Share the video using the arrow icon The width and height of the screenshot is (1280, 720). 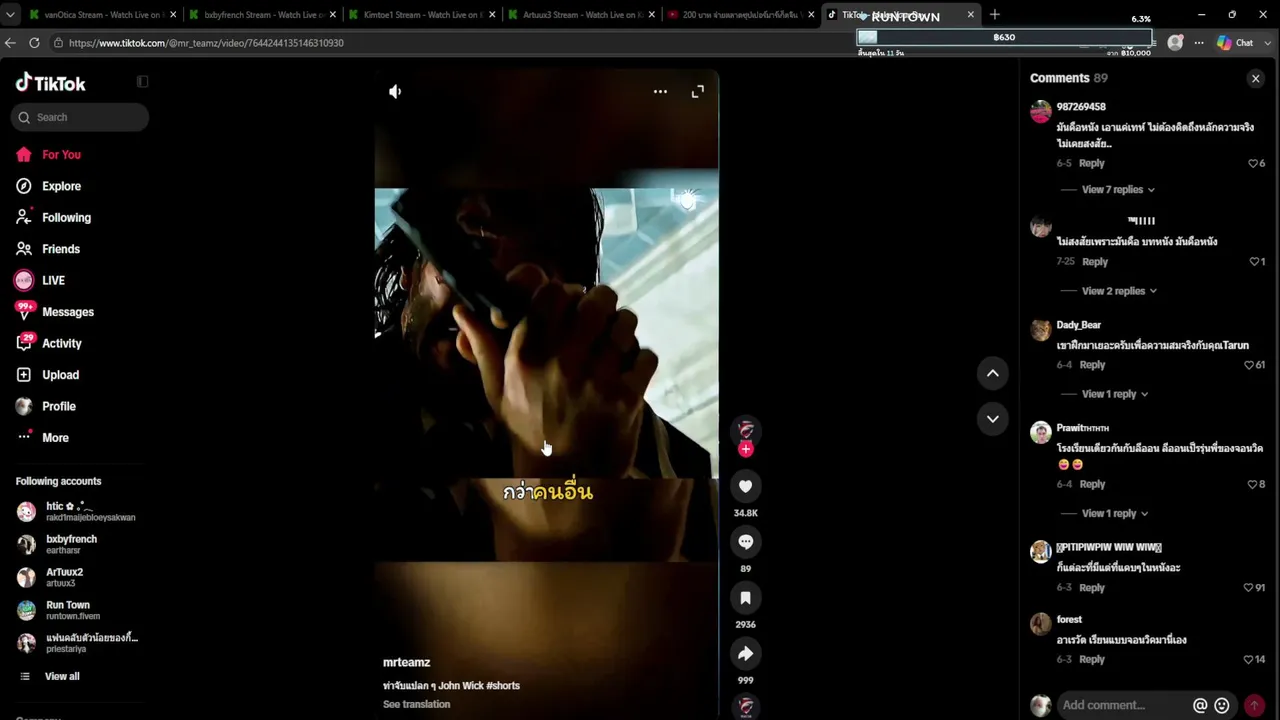745,654
